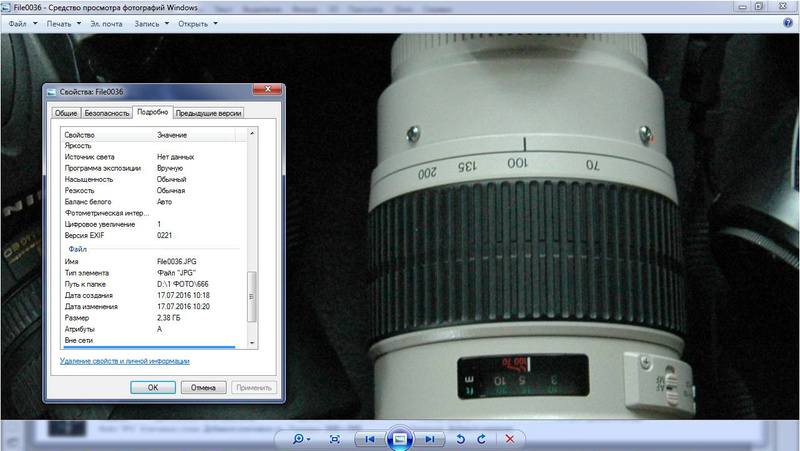This screenshot has width=800, height=451.
Task: Select the Дата создания value 17.07.2016 10:18
Action: pos(183,295)
